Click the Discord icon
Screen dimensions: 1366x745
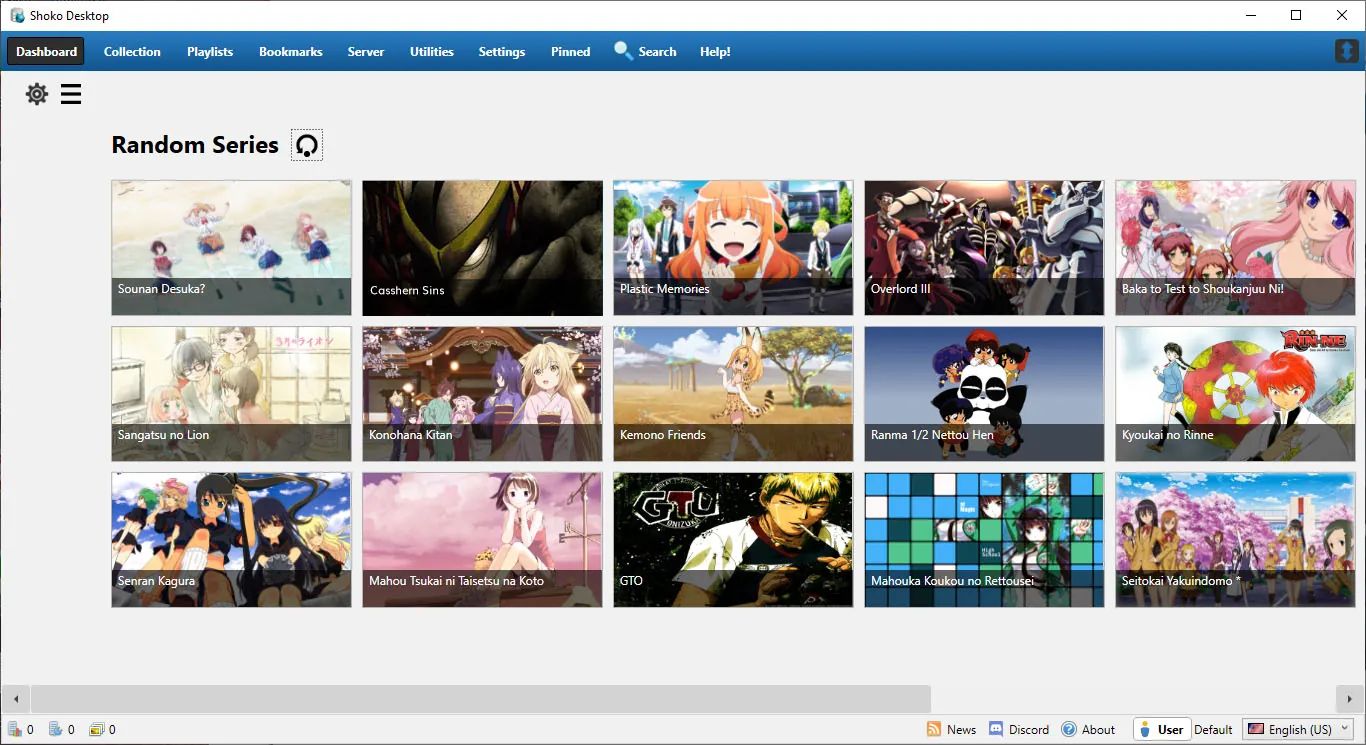(996, 729)
